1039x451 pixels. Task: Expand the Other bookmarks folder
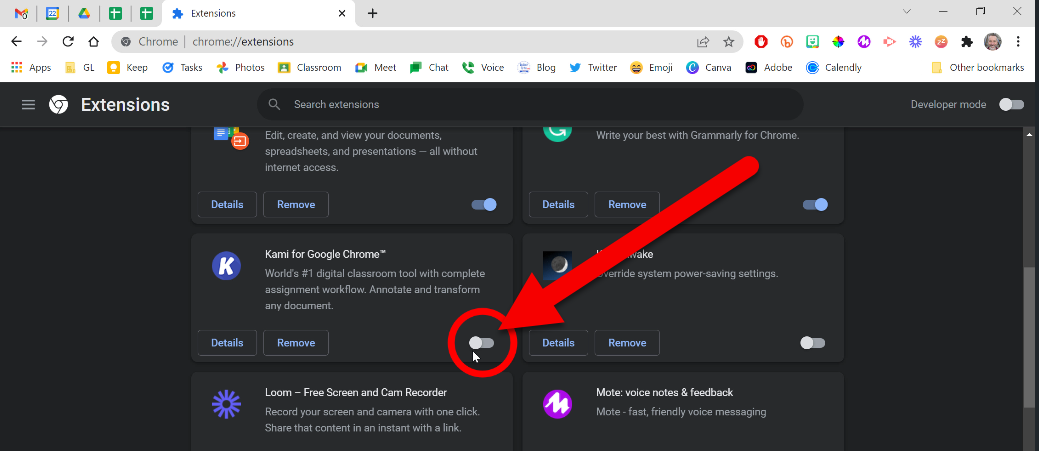977,68
